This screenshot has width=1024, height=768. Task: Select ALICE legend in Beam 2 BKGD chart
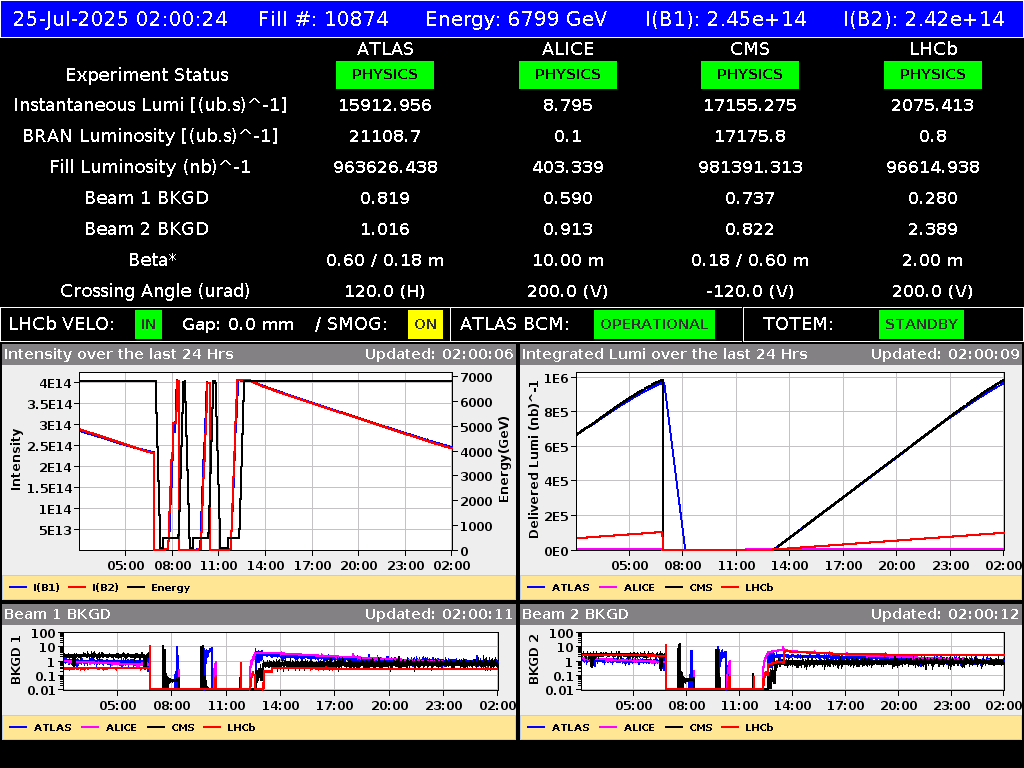point(627,727)
